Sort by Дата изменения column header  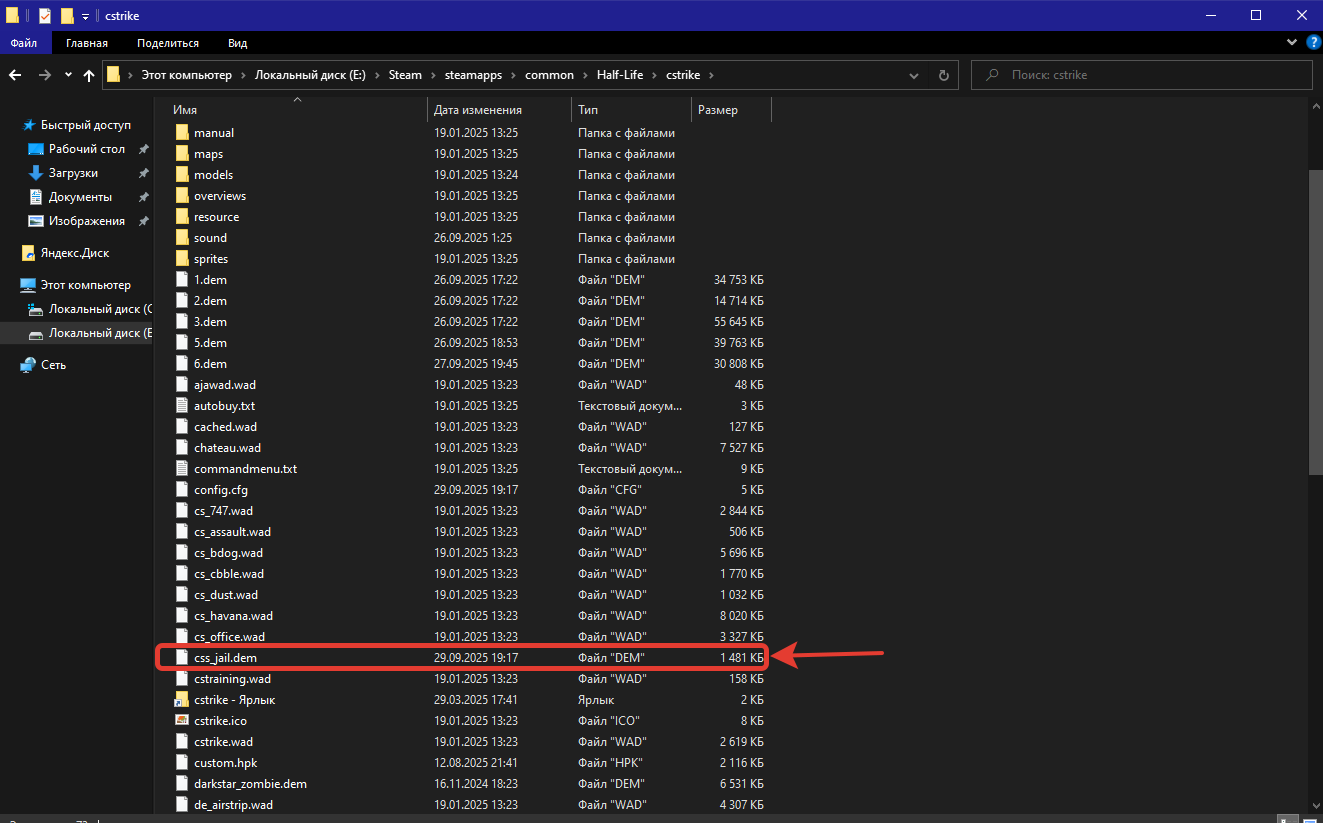[x=478, y=110]
